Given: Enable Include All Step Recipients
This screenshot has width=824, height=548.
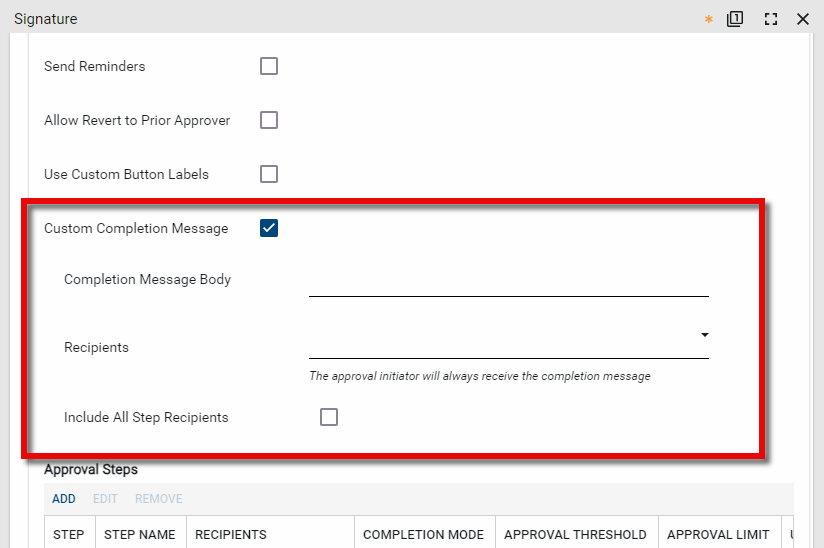Looking at the screenshot, I should click(329, 417).
